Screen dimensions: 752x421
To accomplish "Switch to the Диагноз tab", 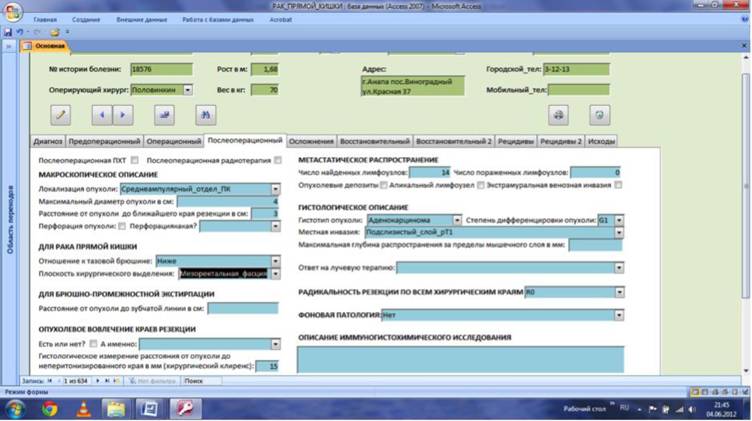I will 48,141.
